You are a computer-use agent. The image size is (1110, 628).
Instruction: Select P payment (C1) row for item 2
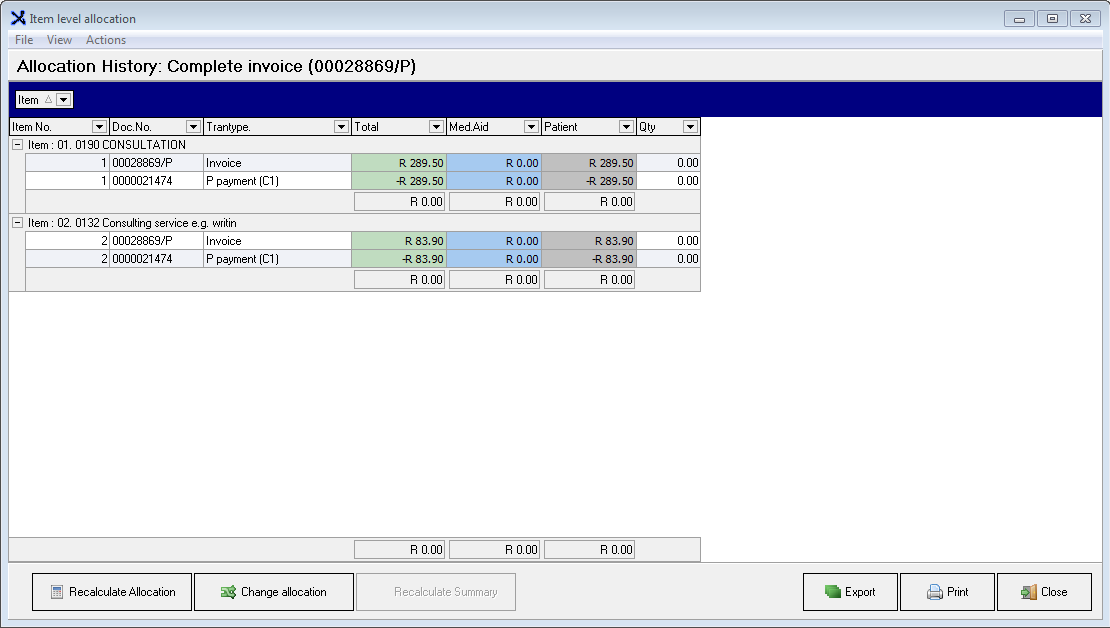276,259
